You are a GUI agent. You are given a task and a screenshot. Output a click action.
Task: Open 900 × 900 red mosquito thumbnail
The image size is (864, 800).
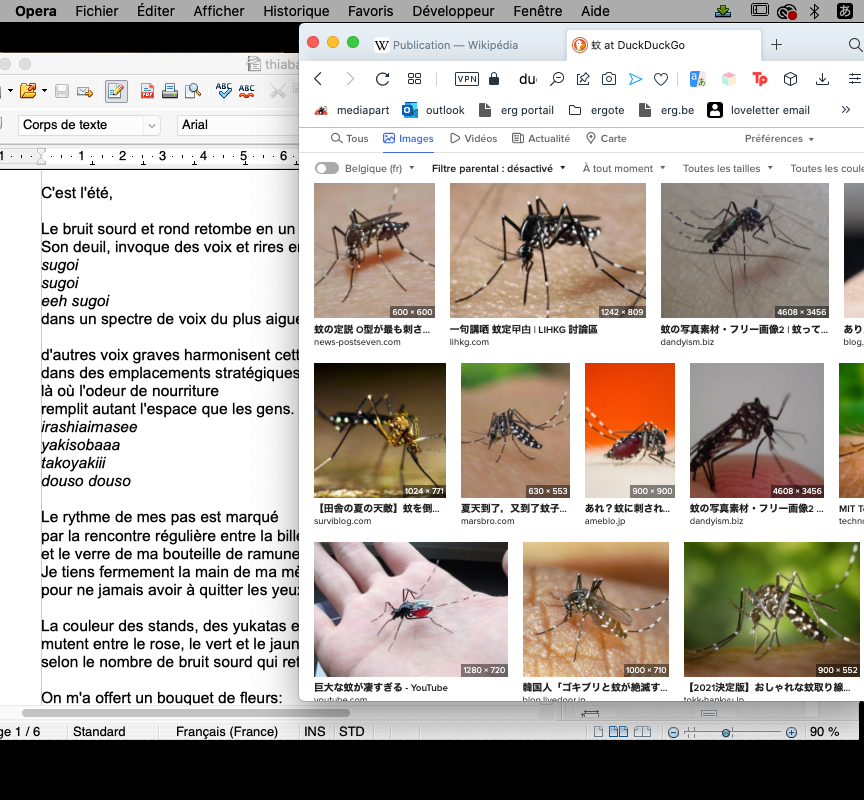[629, 430]
